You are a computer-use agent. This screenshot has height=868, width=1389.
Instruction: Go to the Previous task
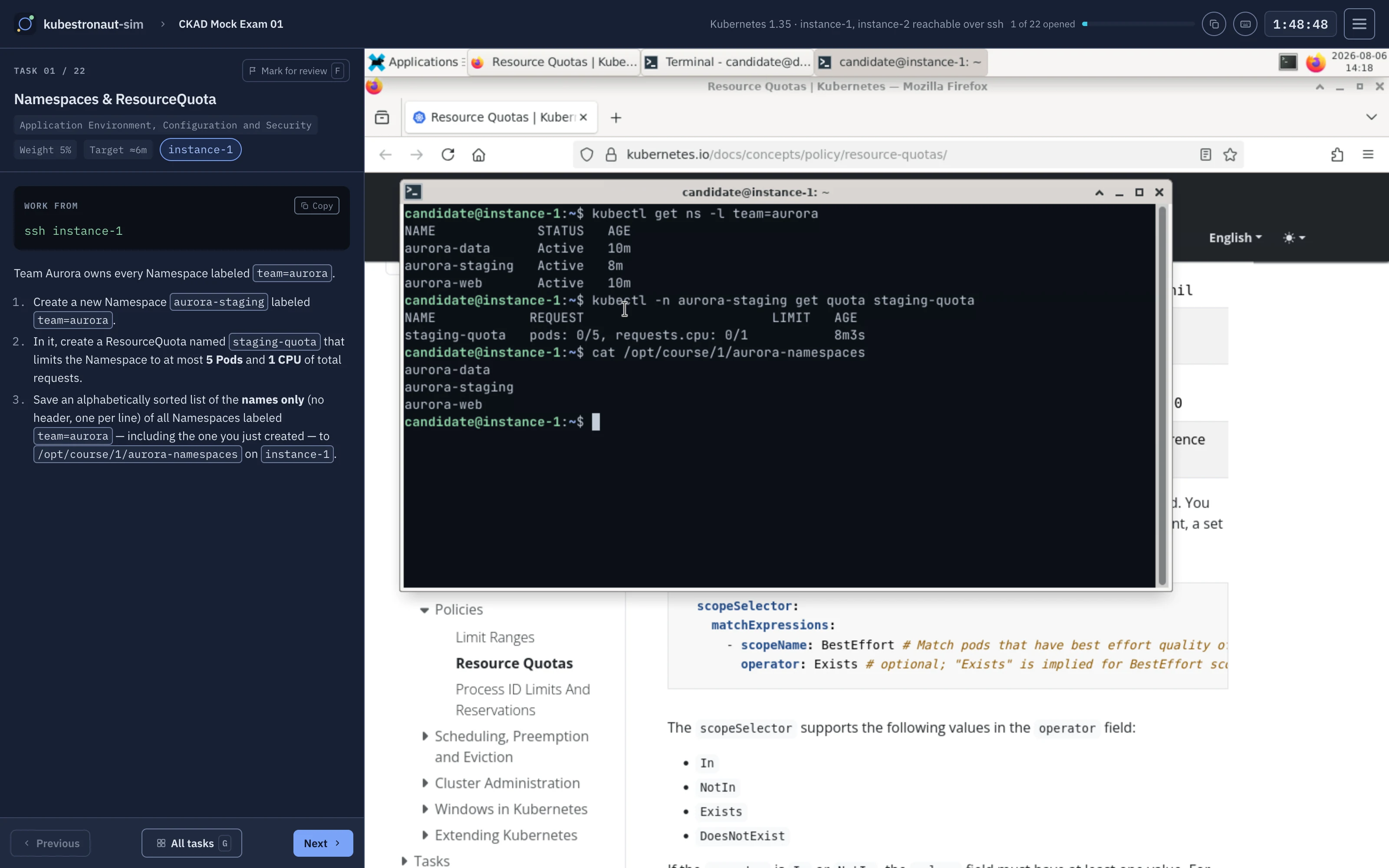click(50, 843)
